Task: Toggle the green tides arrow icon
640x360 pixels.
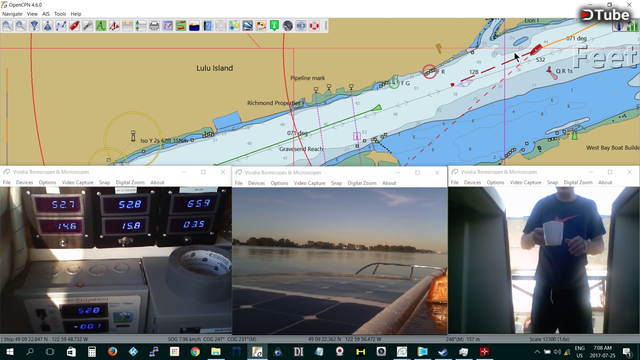Action: pyautogui.click(x=141, y=26)
